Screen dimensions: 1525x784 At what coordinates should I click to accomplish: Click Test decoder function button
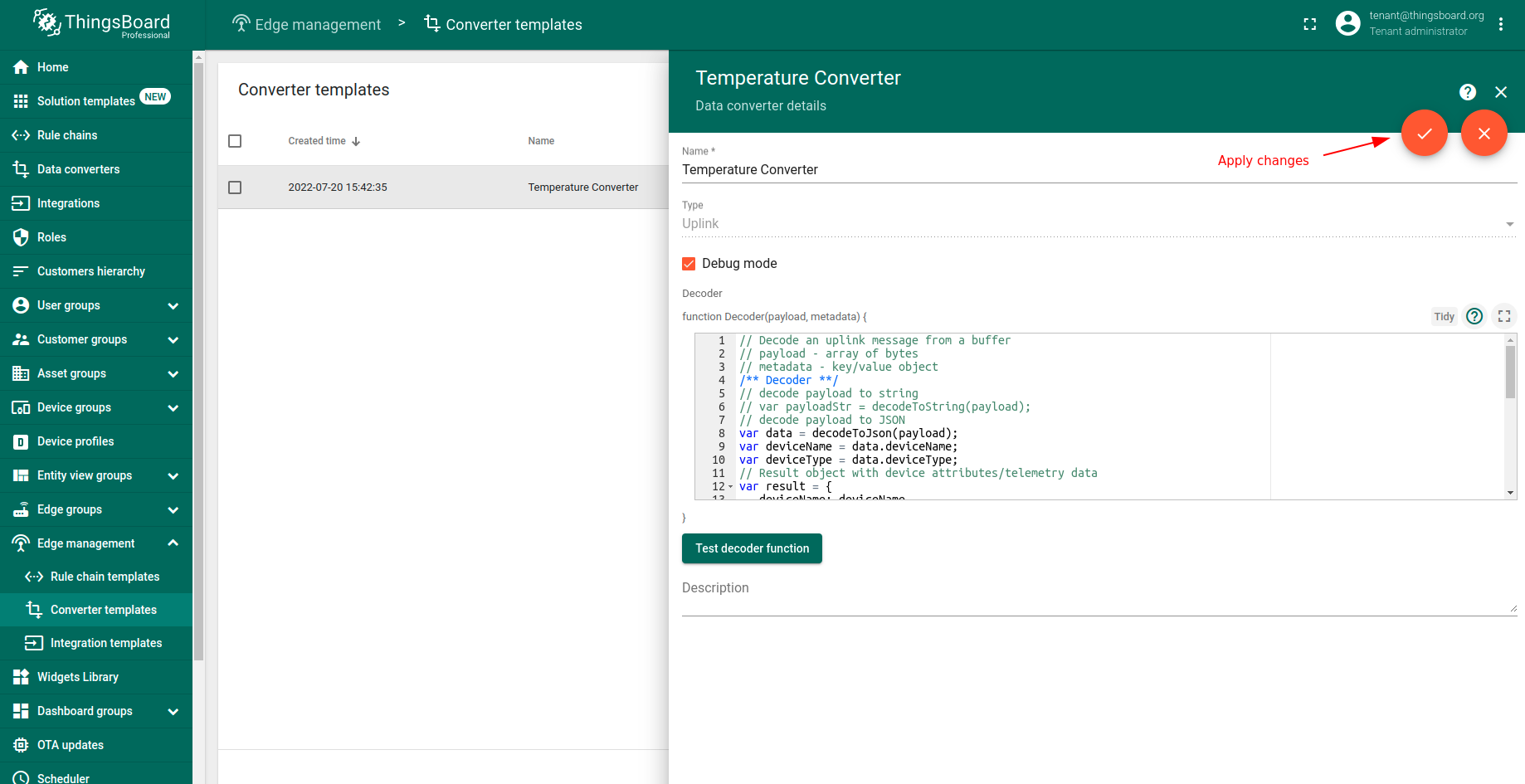pos(752,548)
